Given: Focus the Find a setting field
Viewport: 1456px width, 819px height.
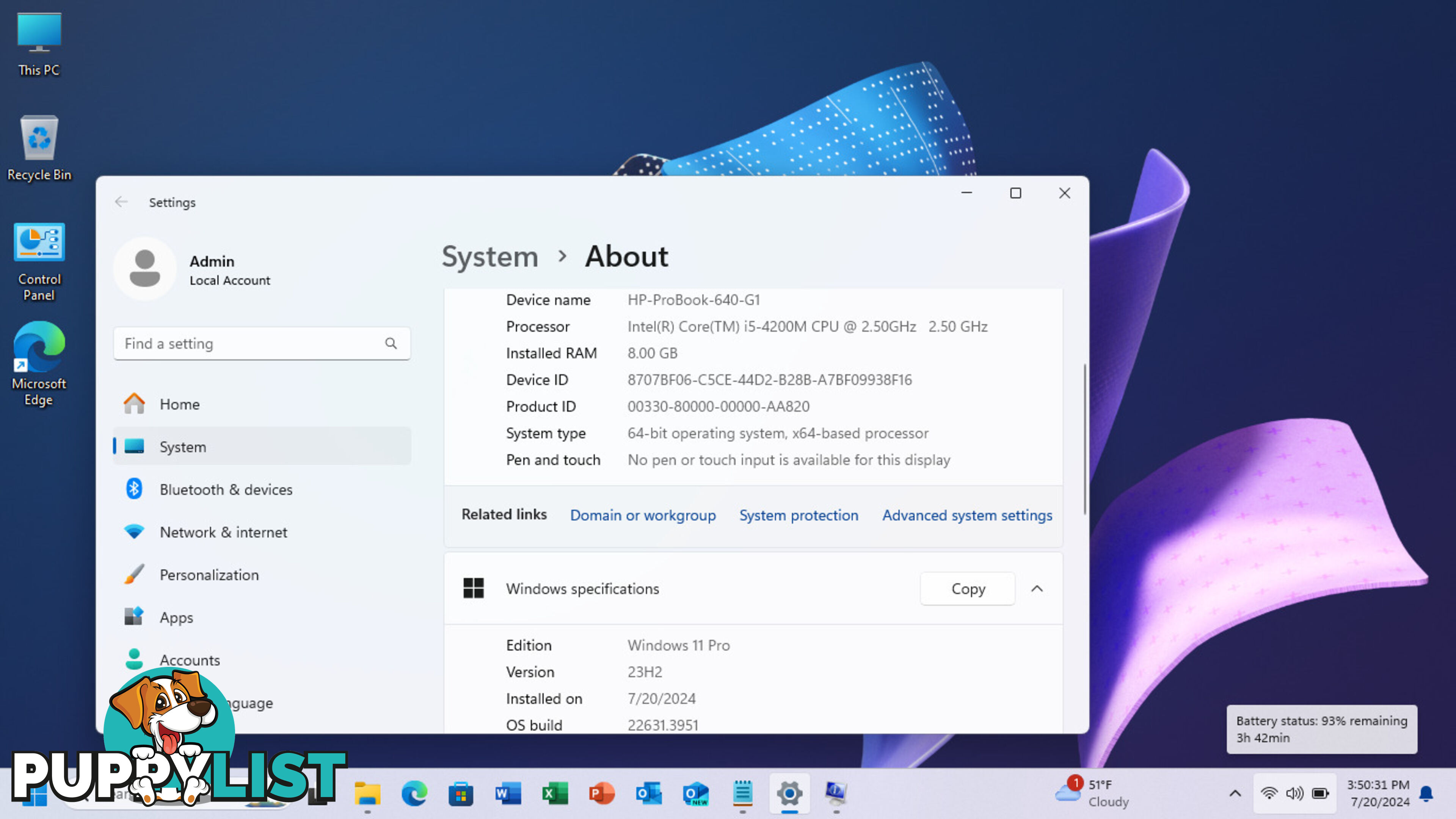Looking at the screenshot, I should [262, 343].
